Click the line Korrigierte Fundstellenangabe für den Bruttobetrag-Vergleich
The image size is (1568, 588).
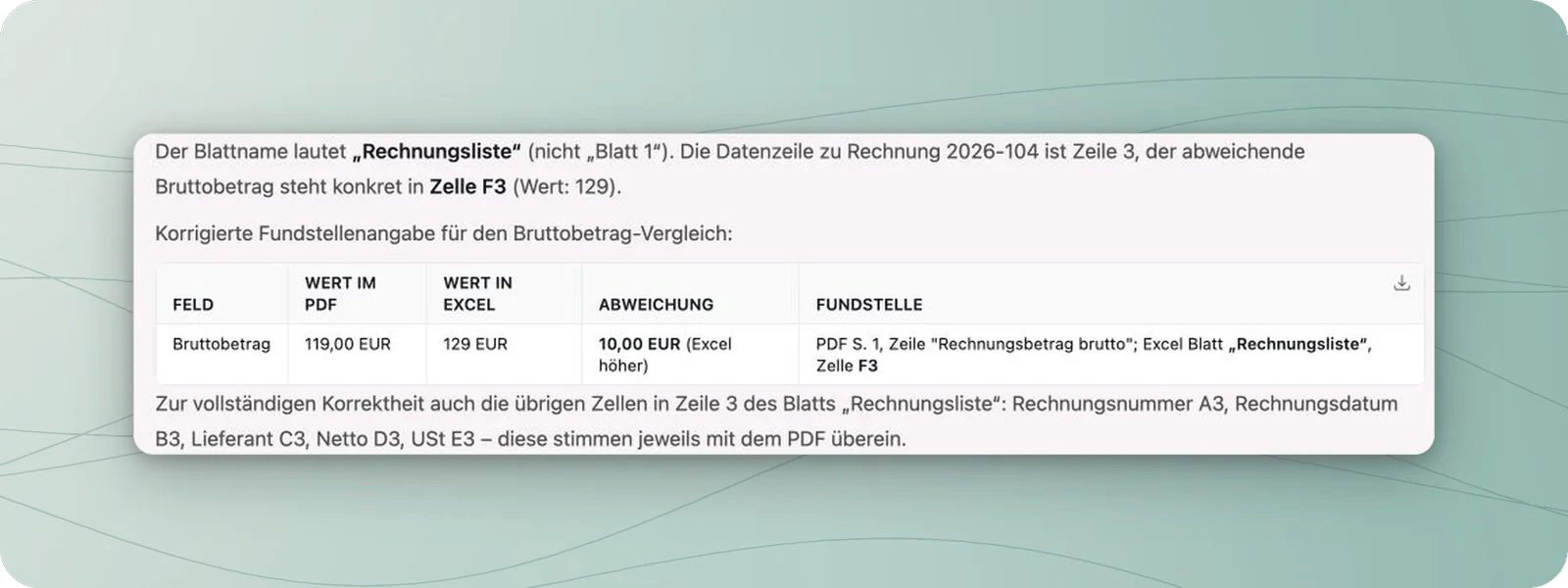point(444,233)
